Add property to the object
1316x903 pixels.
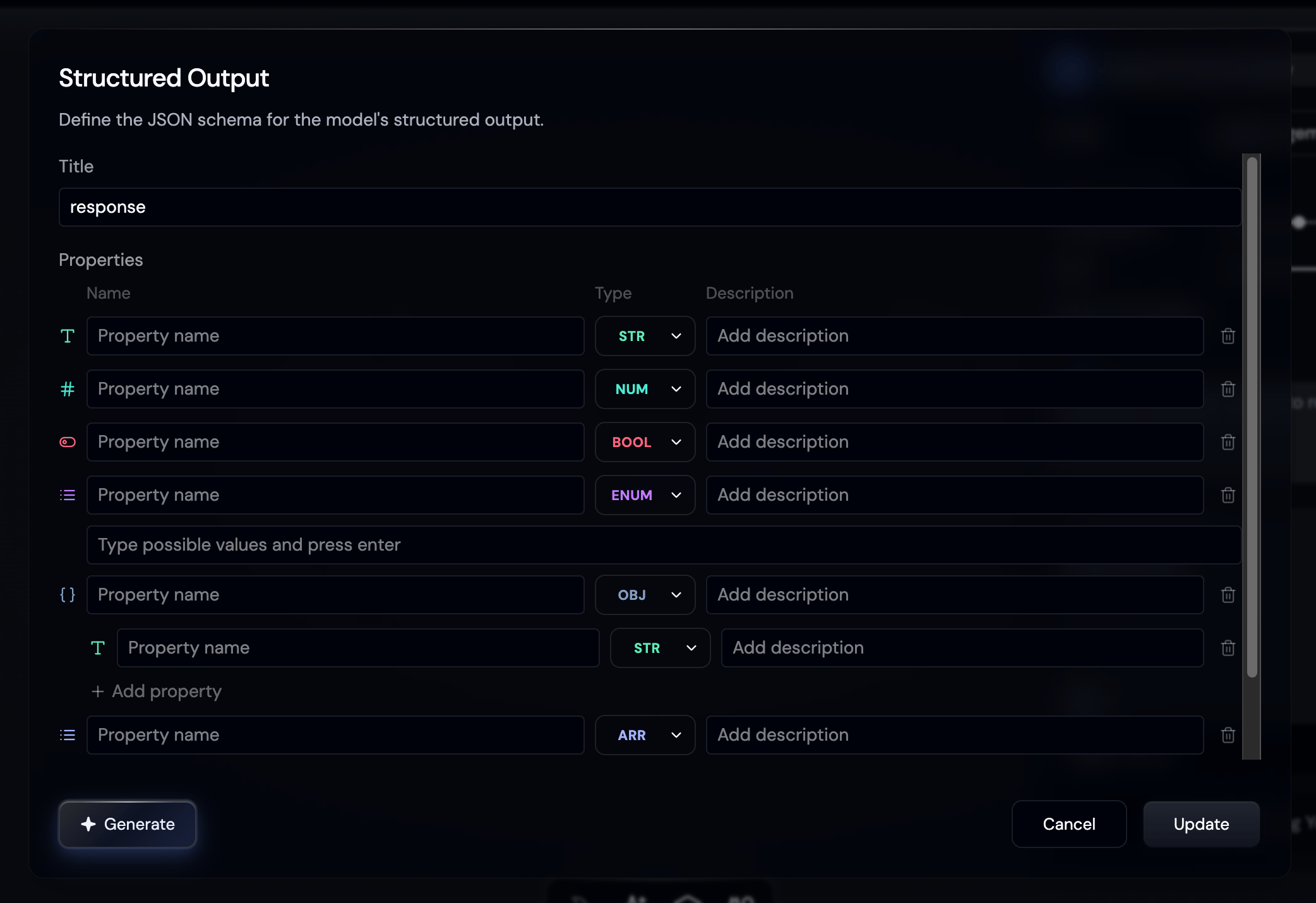157,691
